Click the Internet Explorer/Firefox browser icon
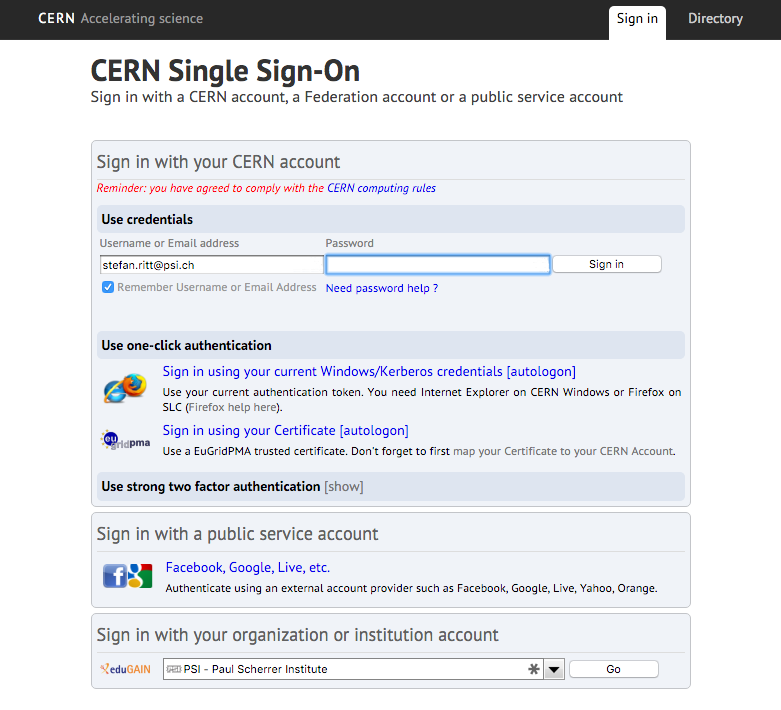The height and width of the screenshot is (710, 781). pos(125,388)
